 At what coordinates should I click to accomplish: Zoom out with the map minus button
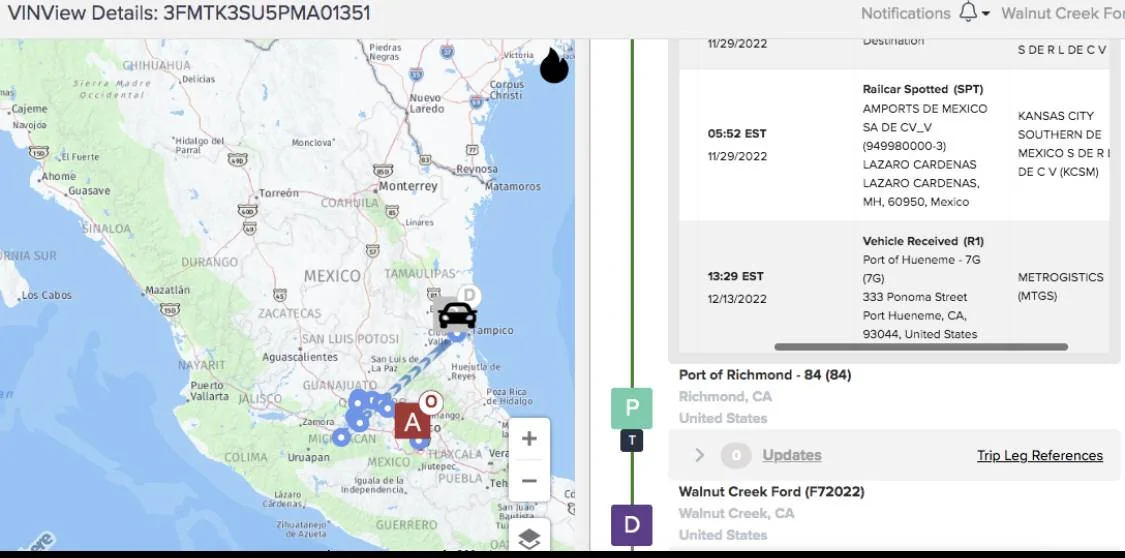click(529, 481)
